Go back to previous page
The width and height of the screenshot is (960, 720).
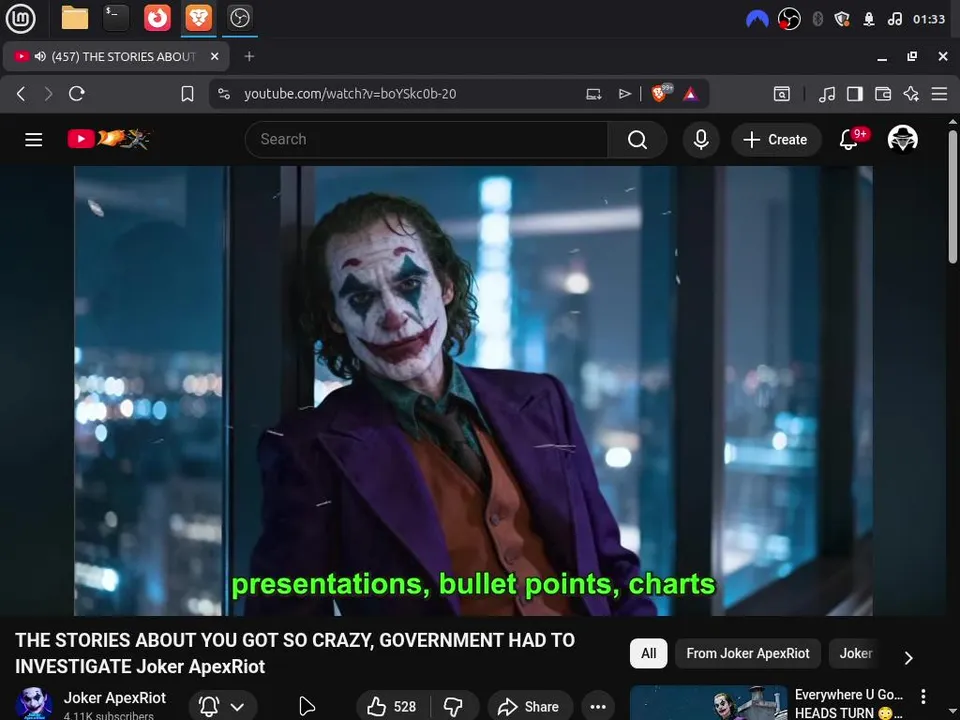(x=21, y=94)
